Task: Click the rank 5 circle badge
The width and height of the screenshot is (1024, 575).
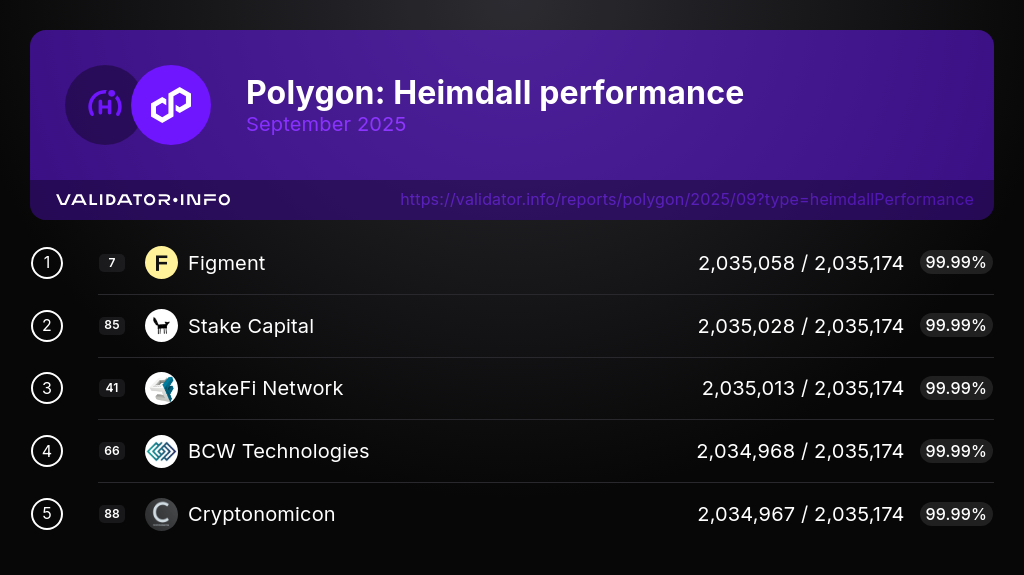Action: point(47,514)
